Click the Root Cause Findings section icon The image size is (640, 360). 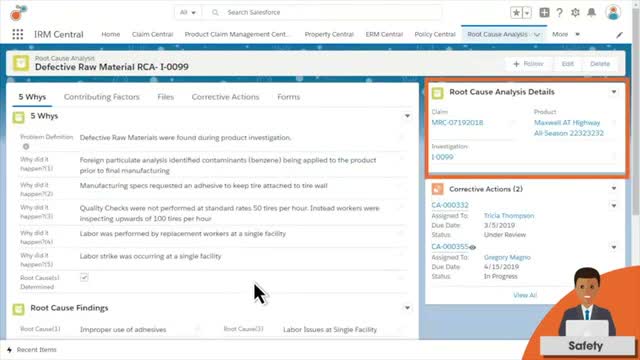point(18,309)
